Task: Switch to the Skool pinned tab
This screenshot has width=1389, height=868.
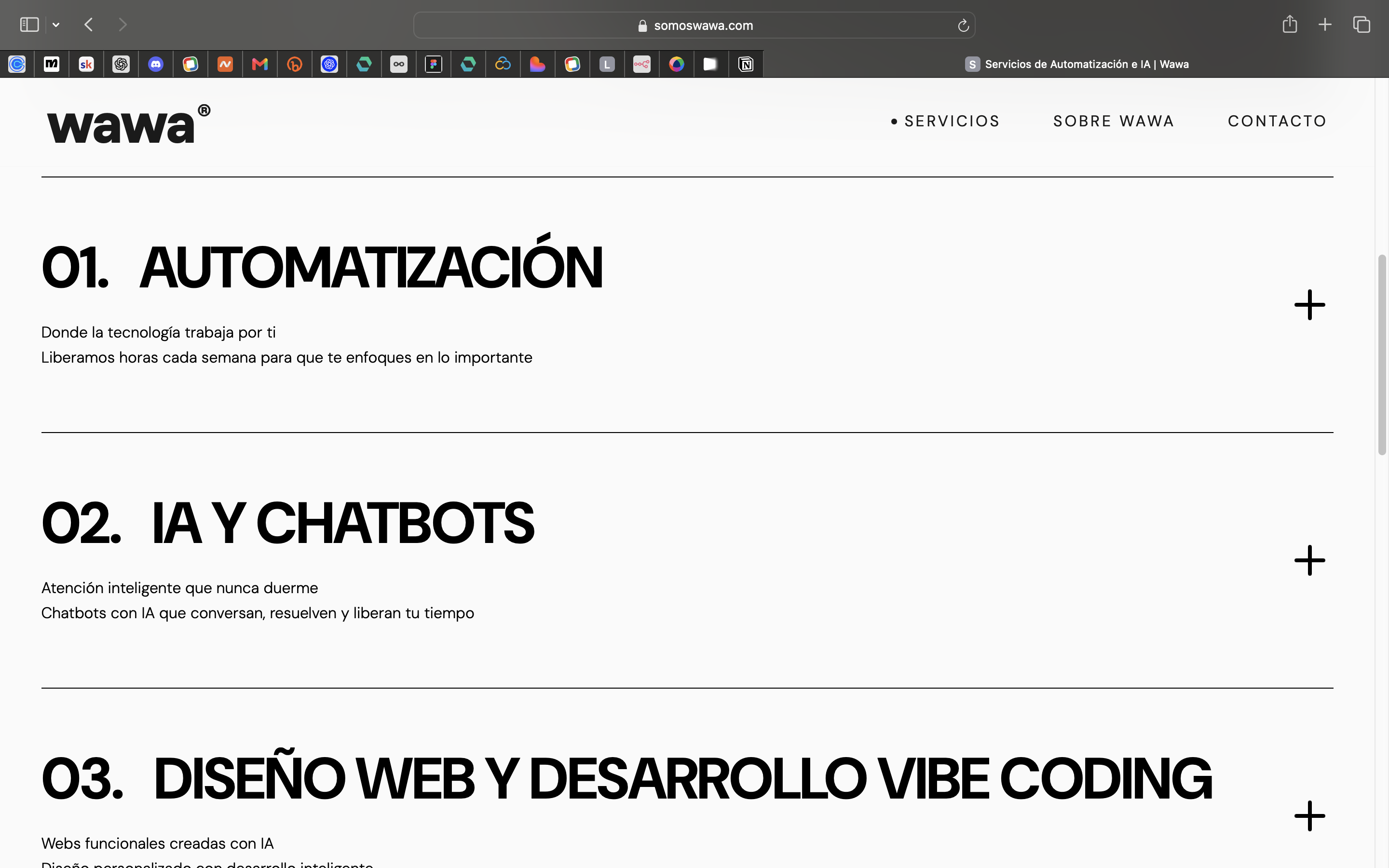Action: (x=87, y=64)
